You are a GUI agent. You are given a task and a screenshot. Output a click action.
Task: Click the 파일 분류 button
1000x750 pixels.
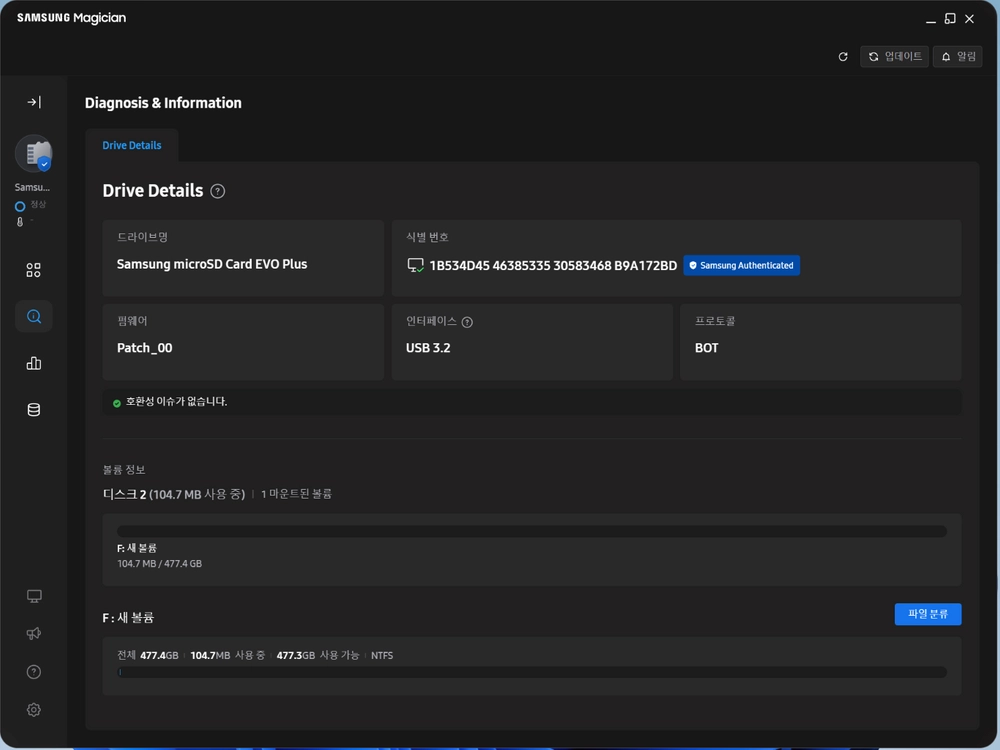928,614
